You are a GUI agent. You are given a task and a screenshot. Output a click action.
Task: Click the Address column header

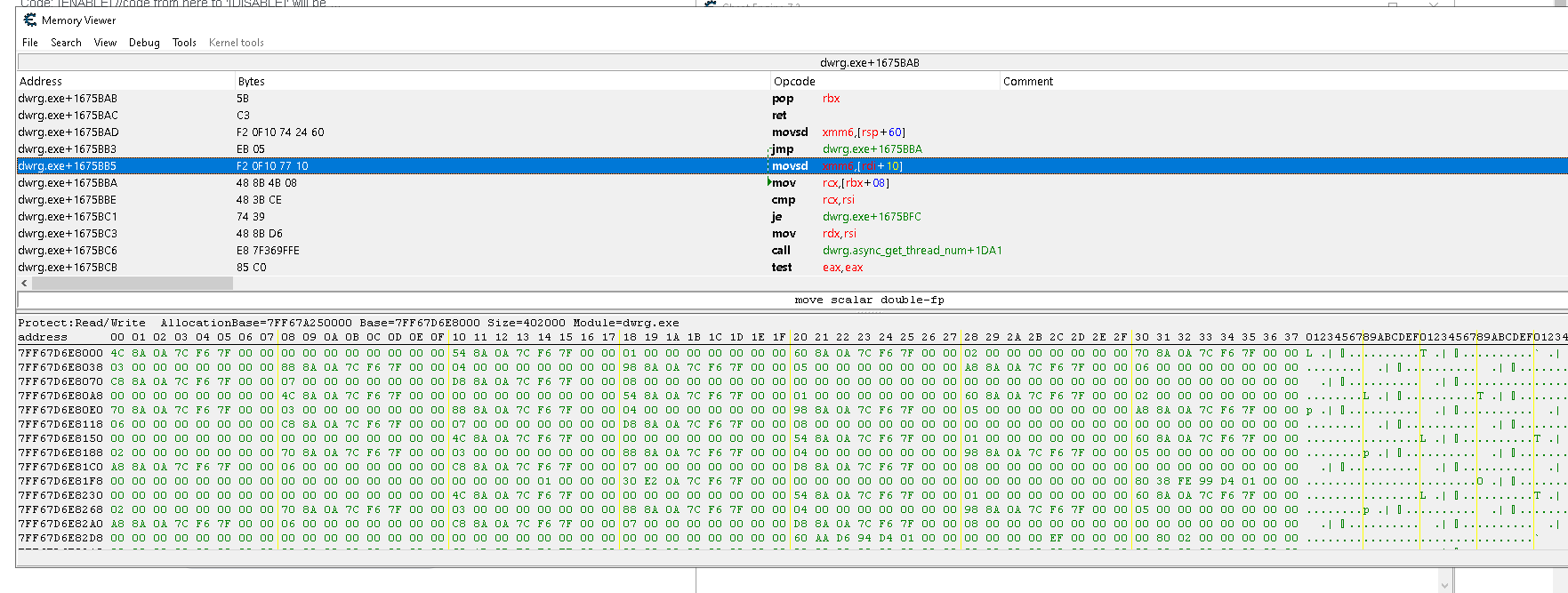coord(125,81)
